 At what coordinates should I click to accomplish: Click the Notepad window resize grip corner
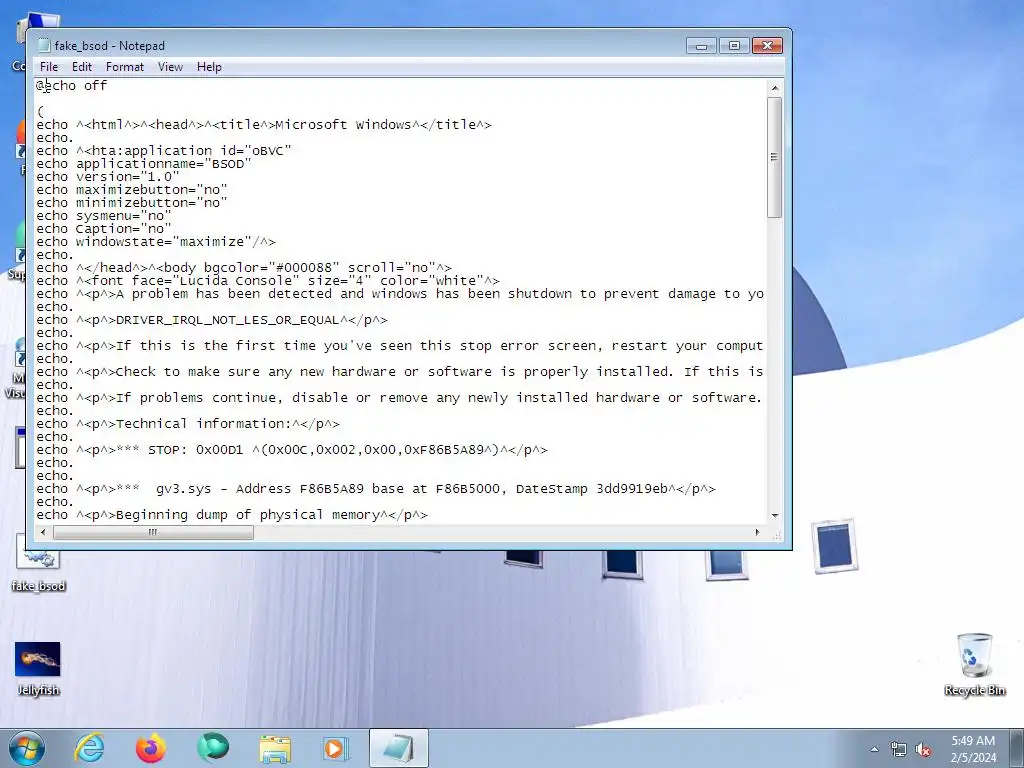[776, 535]
